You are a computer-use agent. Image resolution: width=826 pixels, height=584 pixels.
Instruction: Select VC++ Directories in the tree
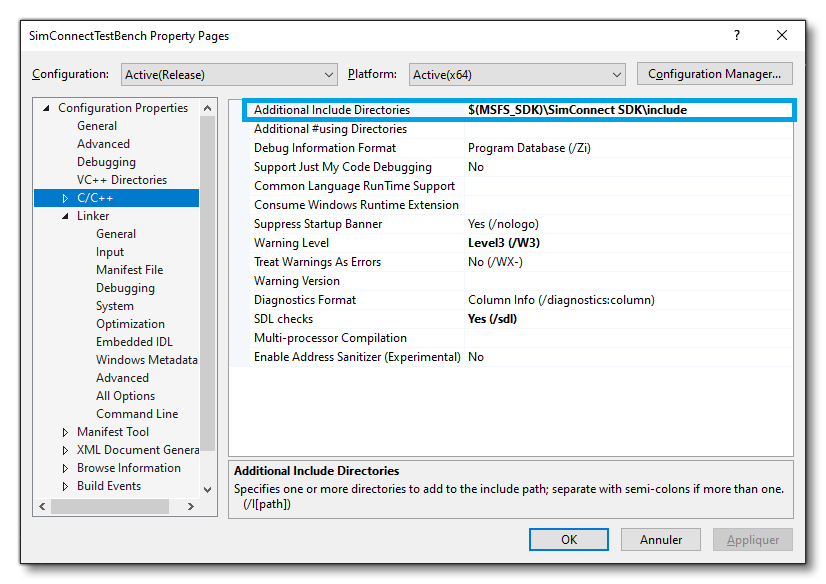[122, 179]
